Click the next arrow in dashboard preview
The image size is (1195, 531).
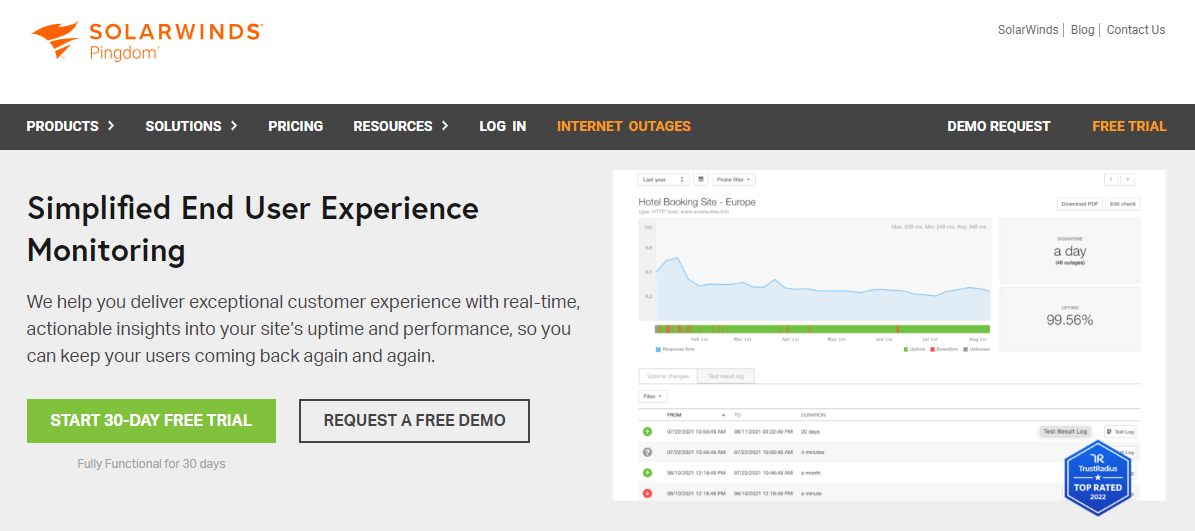[x=1127, y=180]
